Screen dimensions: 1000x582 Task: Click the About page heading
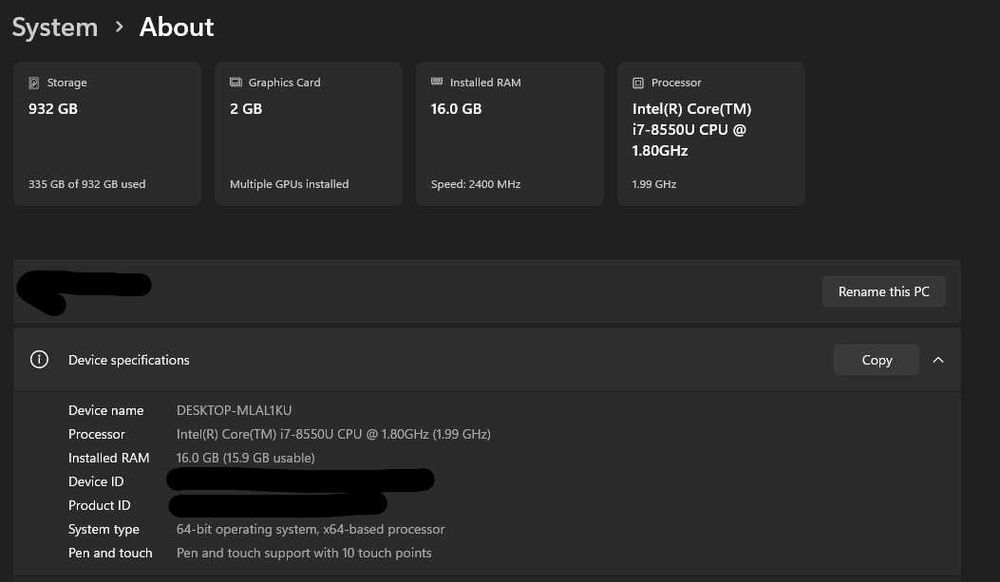tap(177, 27)
